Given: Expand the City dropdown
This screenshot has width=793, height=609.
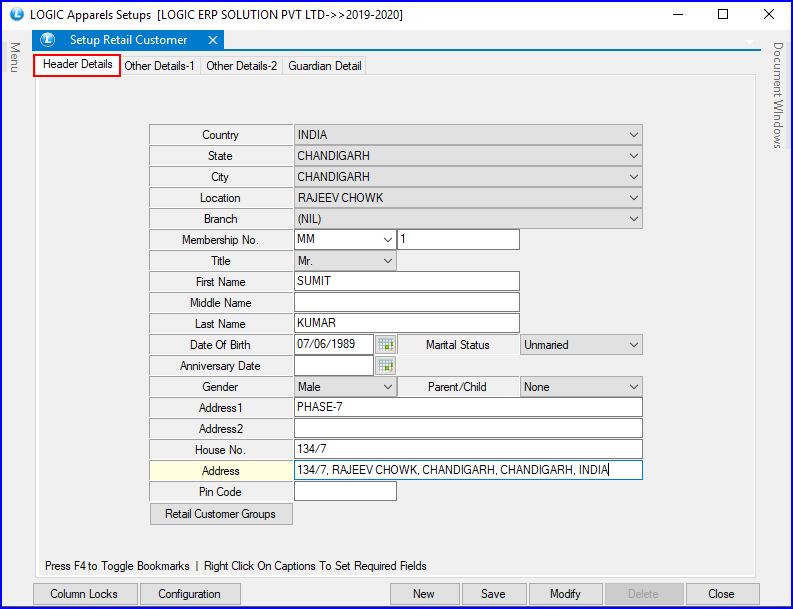Looking at the screenshot, I should [x=633, y=177].
